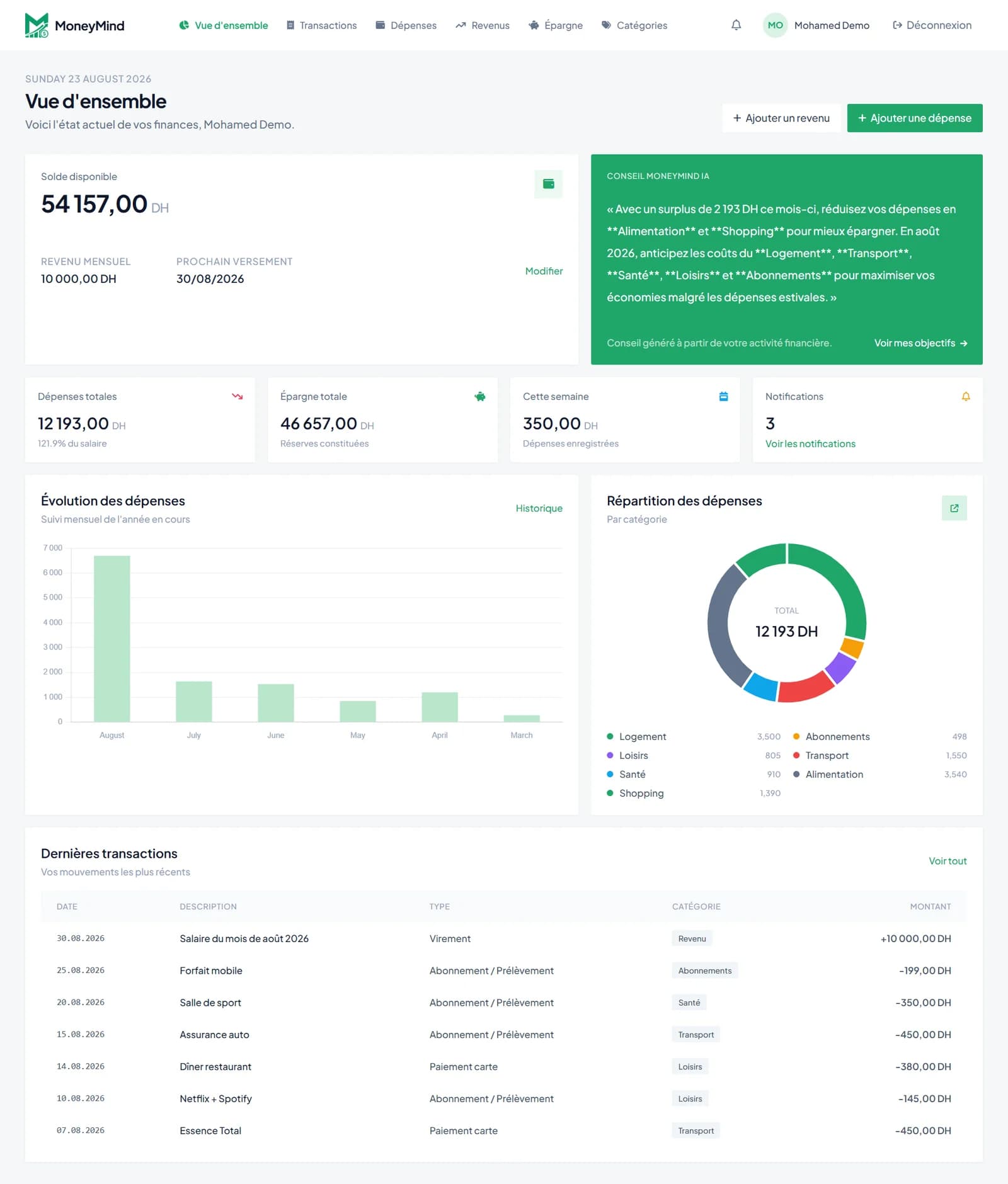Click the Modifier link
1008x1184 pixels.
tap(544, 271)
